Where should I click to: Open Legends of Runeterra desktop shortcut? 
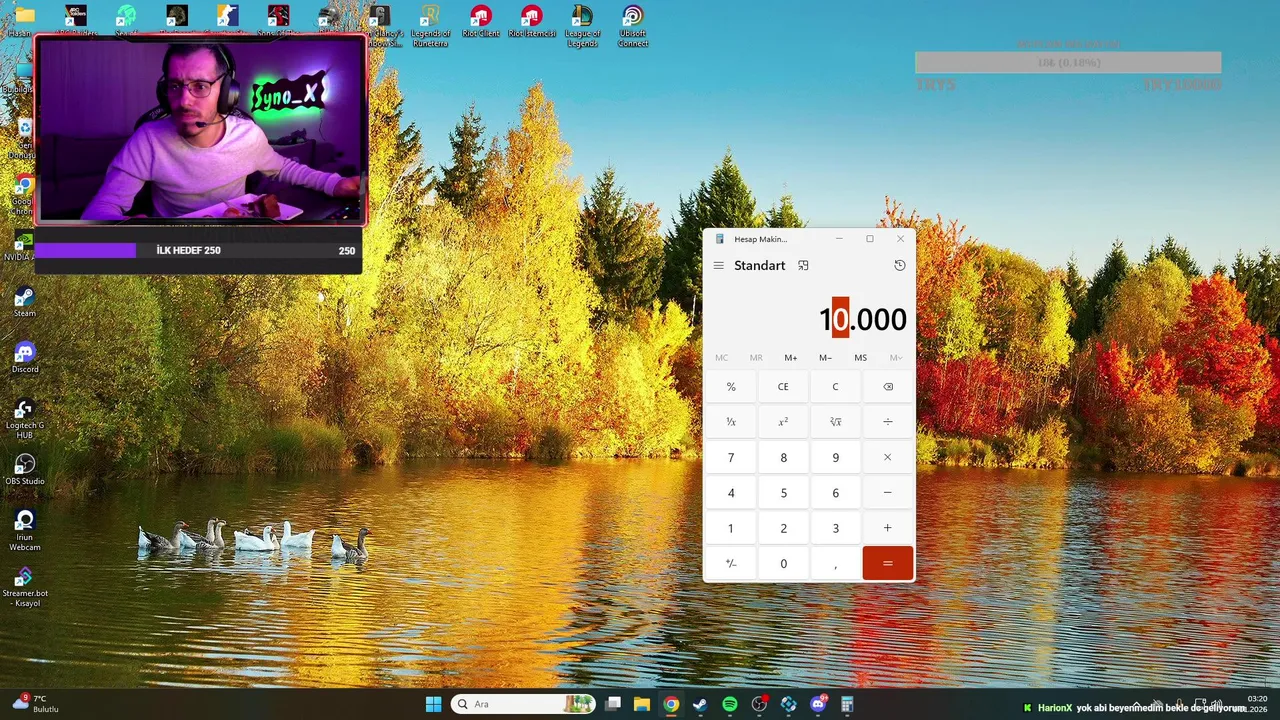tap(430, 26)
